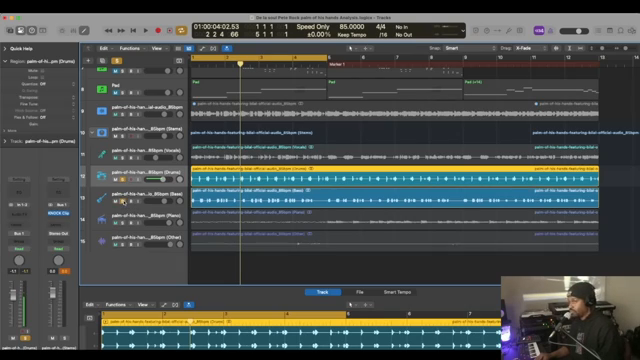The width and height of the screenshot is (640, 360).
Task: Click the Drums track drum-kit icon
Action: (102, 176)
